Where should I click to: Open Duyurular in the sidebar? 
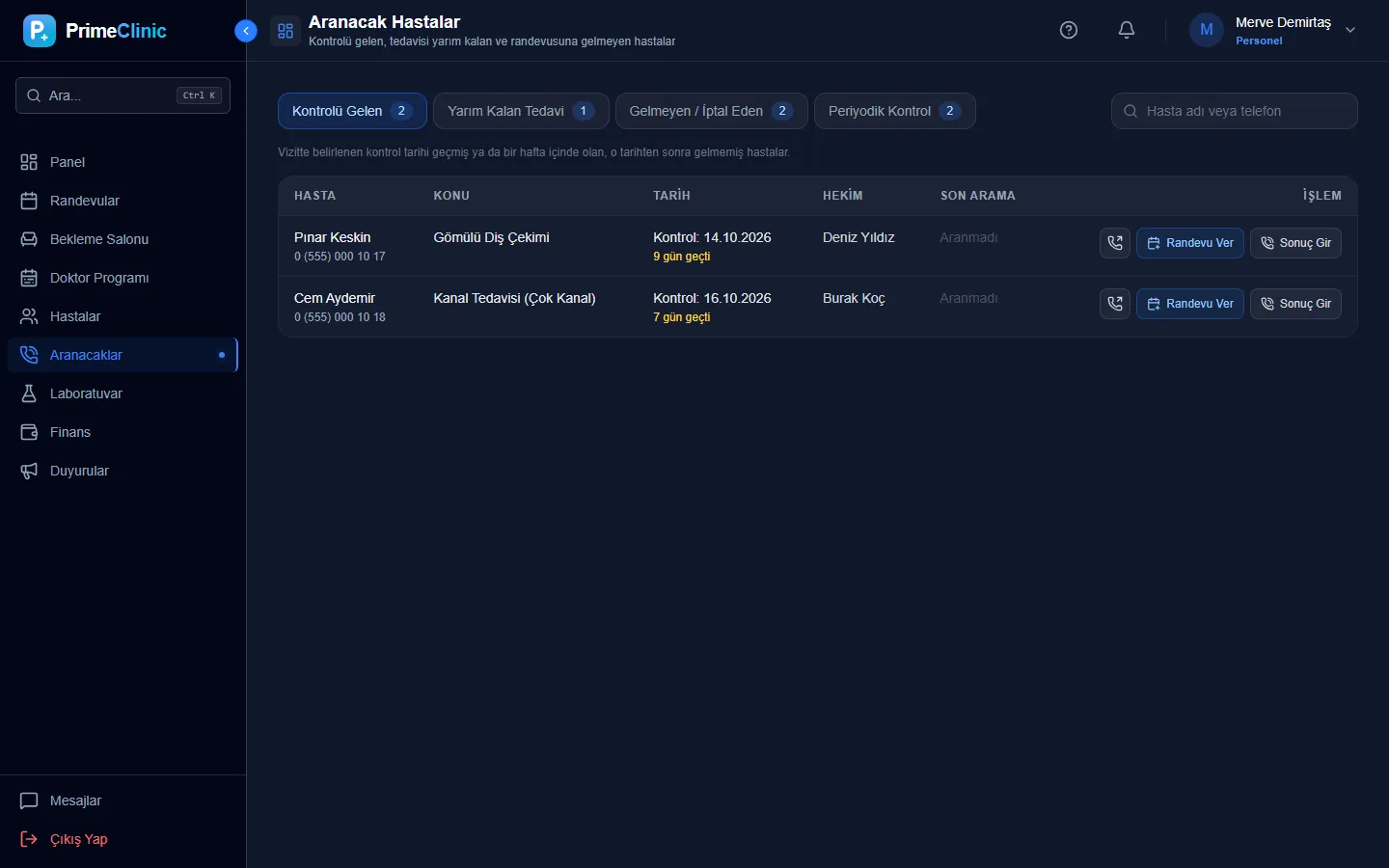(x=123, y=471)
